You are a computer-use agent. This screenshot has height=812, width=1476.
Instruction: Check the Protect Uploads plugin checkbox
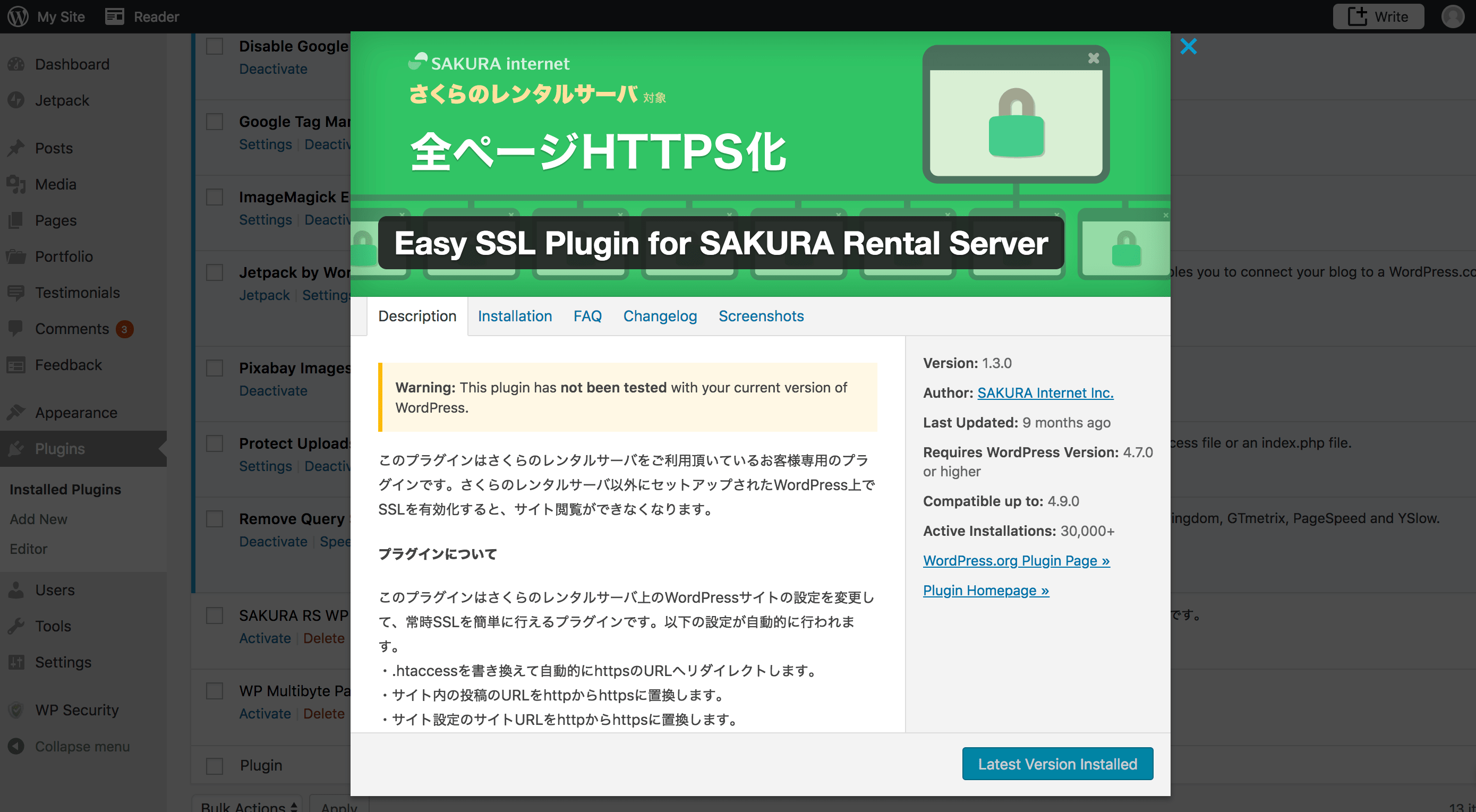(x=215, y=443)
